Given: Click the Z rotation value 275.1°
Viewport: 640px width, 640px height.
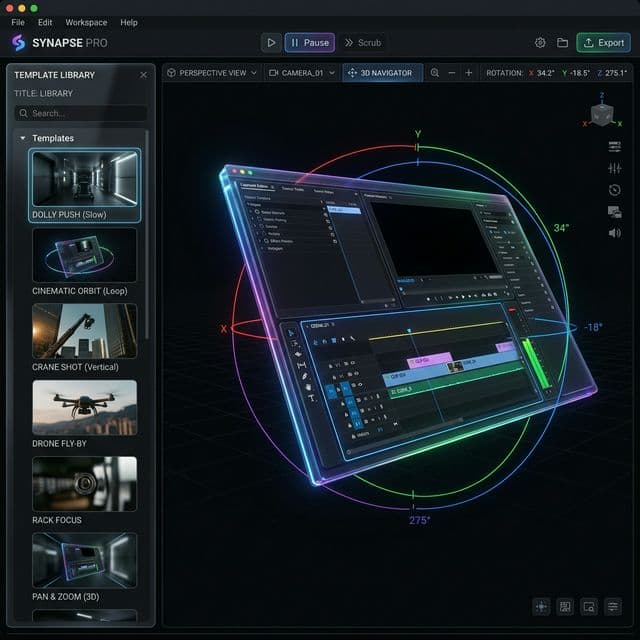Looking at the screenshot, I should click(x=616, y=73).
